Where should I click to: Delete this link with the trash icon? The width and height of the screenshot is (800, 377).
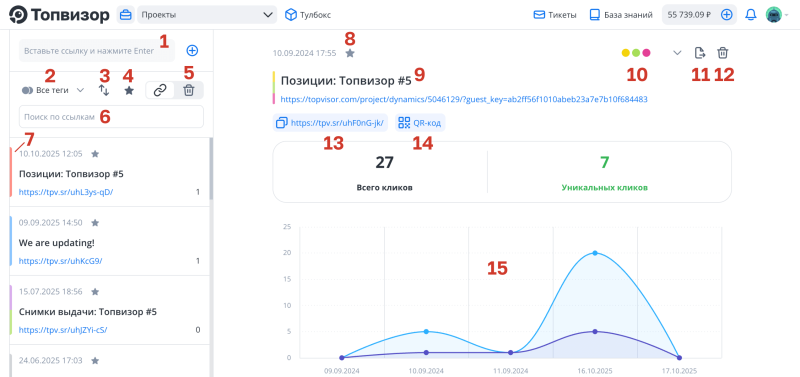(x=723, y=53)
